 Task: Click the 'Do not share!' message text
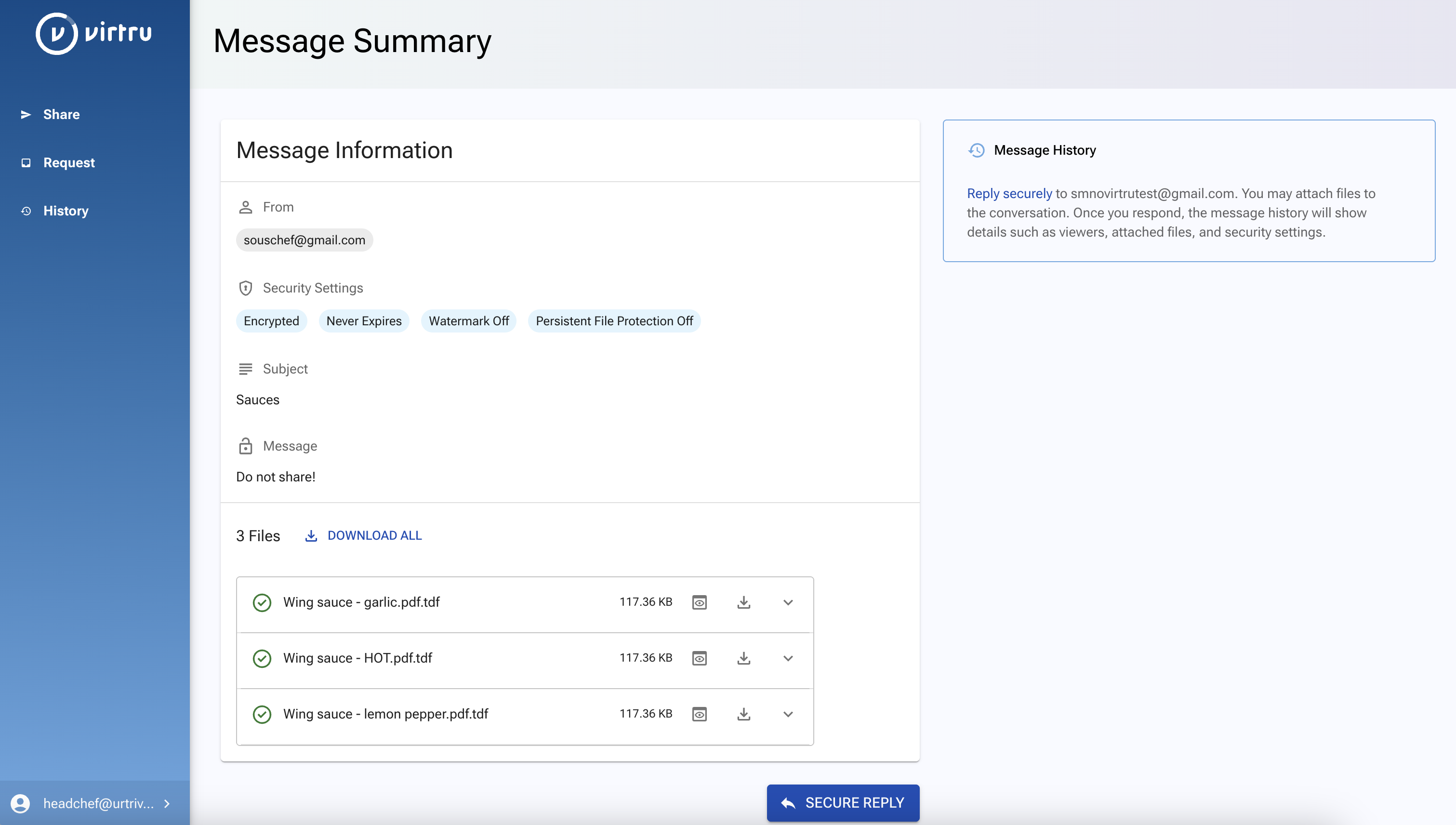pyautogui.click(x=275, y=477)
